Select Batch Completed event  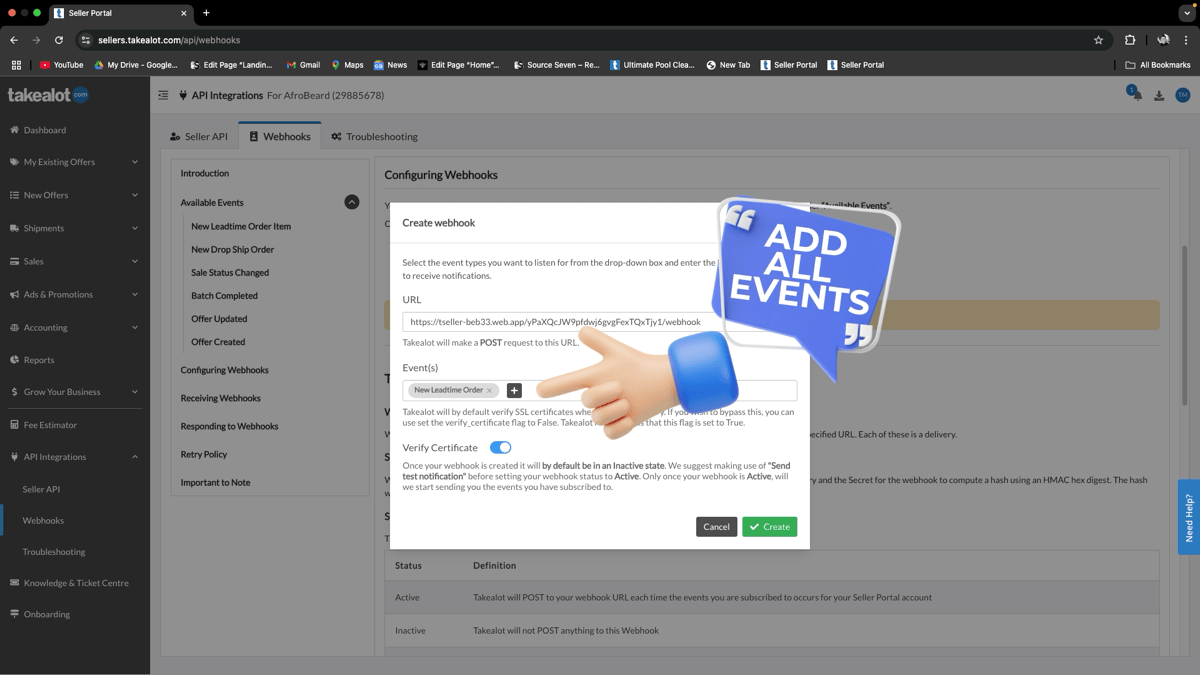(224, 295)
